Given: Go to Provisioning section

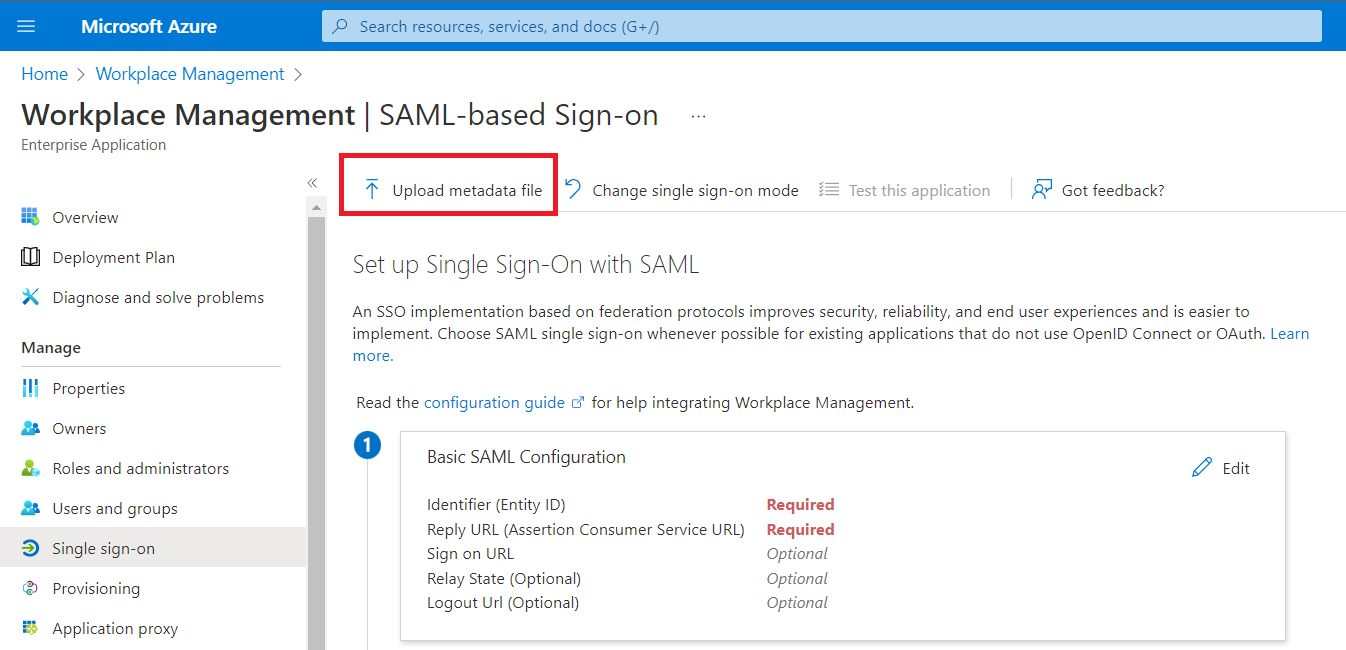Looking at the screenshot, I should pos(96,588).
